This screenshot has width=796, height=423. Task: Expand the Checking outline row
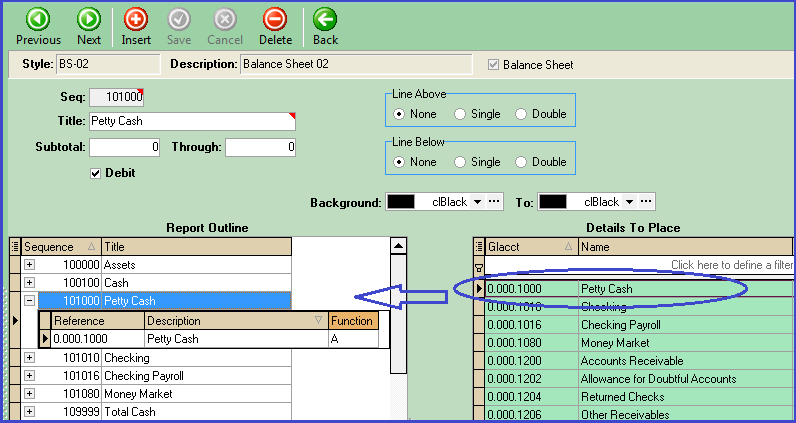(x=29, y=357)
